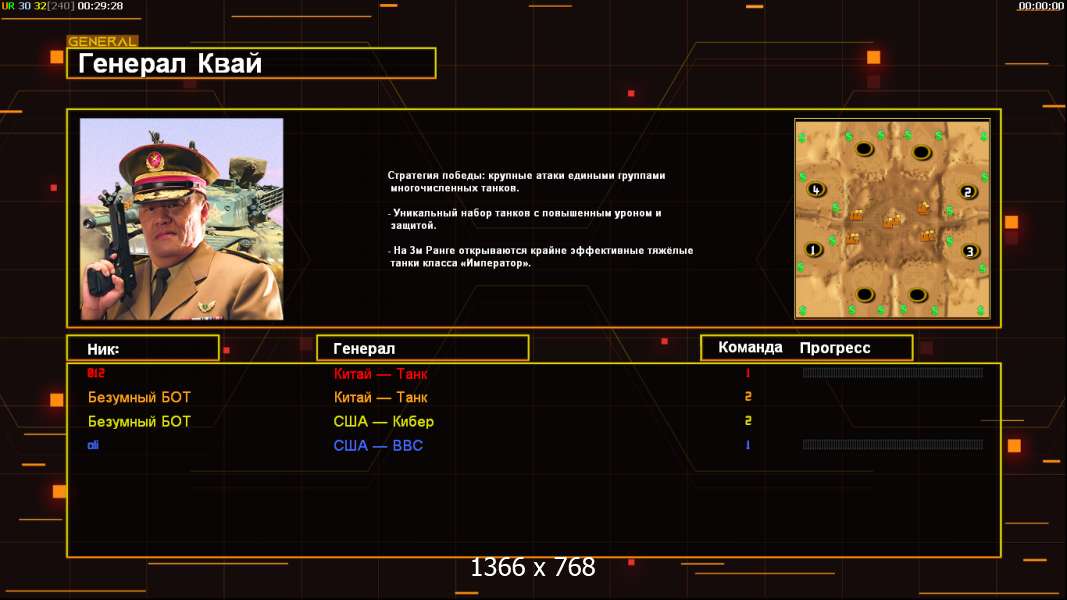Click the supply icon in minimap's top-right corner
The width and height of the screenshot is (1067, 600).
click(983, 136)
